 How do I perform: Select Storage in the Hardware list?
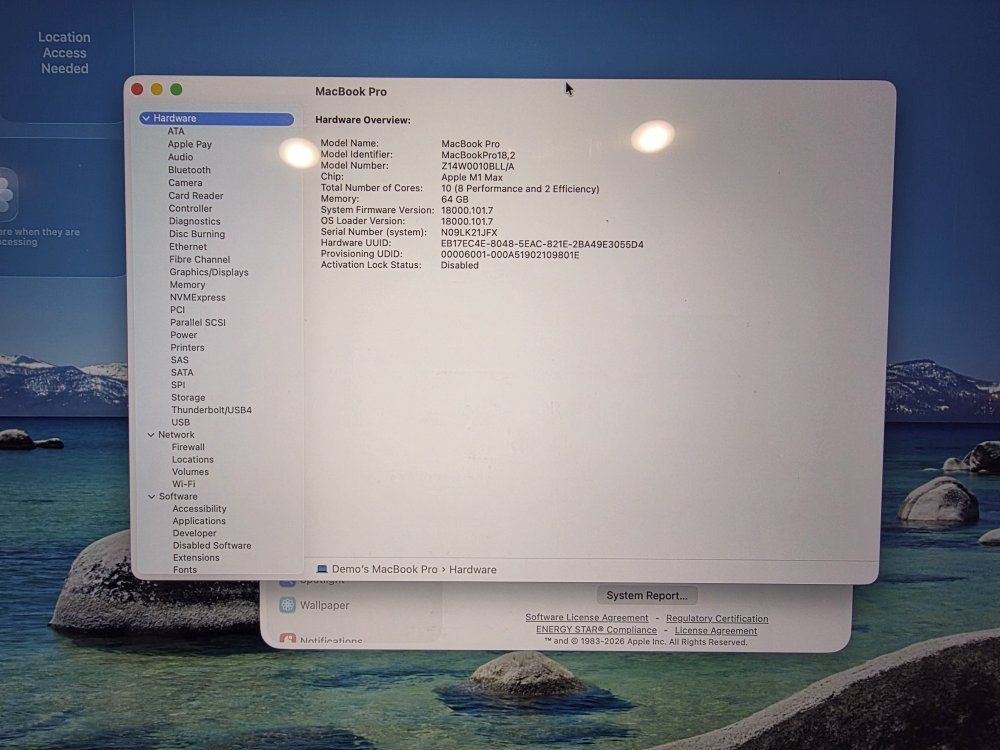click(x=188, y=398)
